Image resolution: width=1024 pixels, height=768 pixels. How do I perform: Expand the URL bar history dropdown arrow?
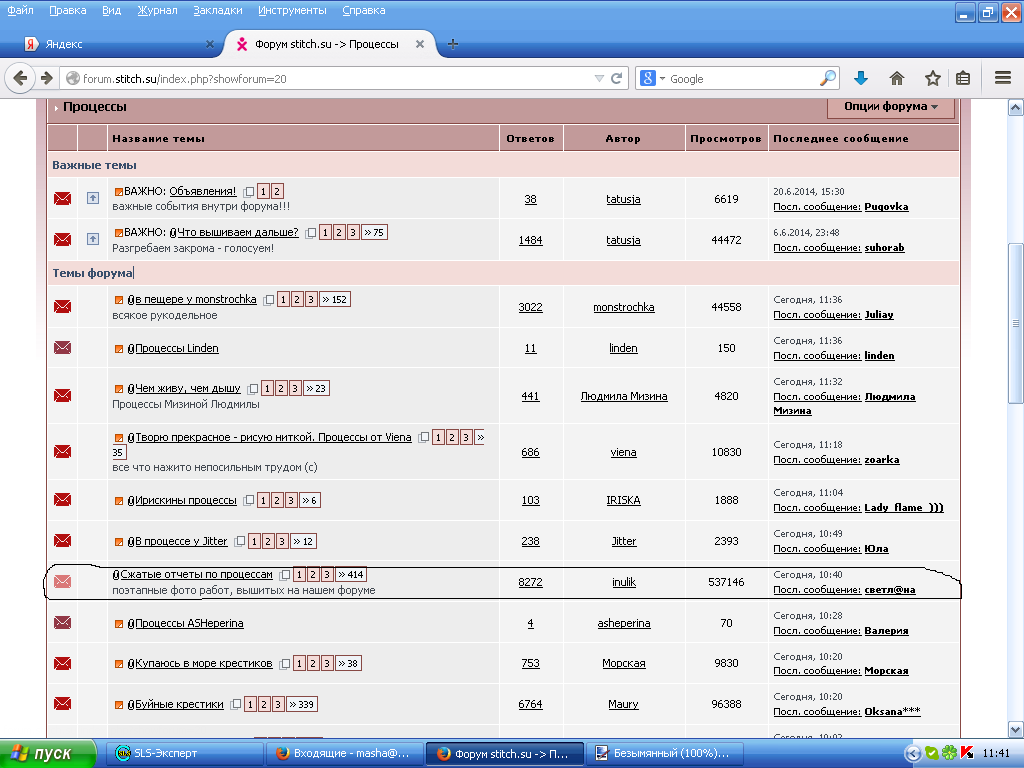click(599, 78)
